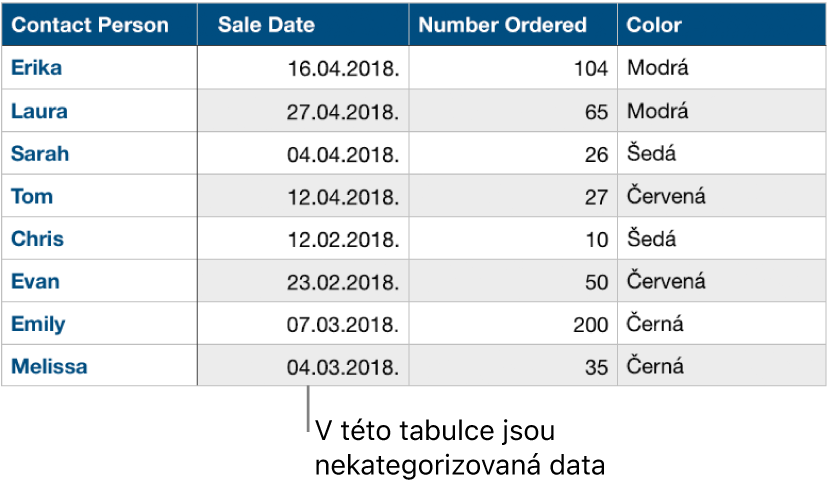This screenshot has width=827, height=492.
Task: Select the cell containing Sarah
Action: click(99, 154)
